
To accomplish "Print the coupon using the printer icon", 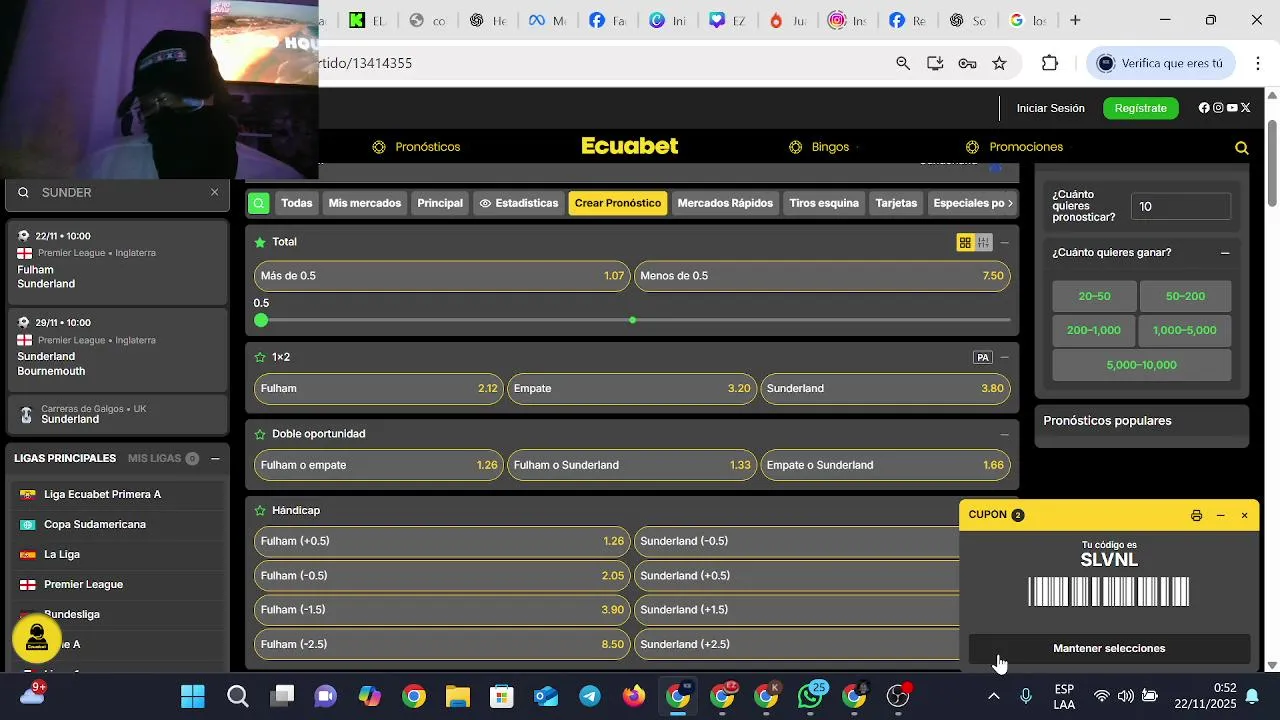I will 1196,515.
